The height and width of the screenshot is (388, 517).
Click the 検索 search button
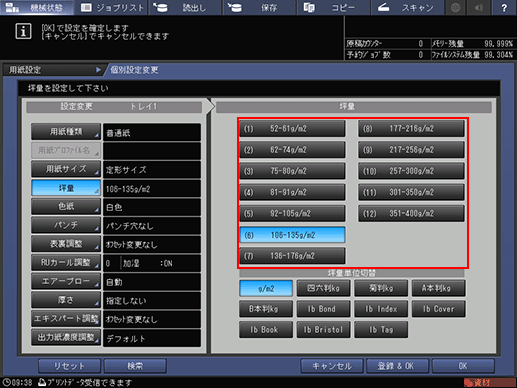[x=135, y=366]
